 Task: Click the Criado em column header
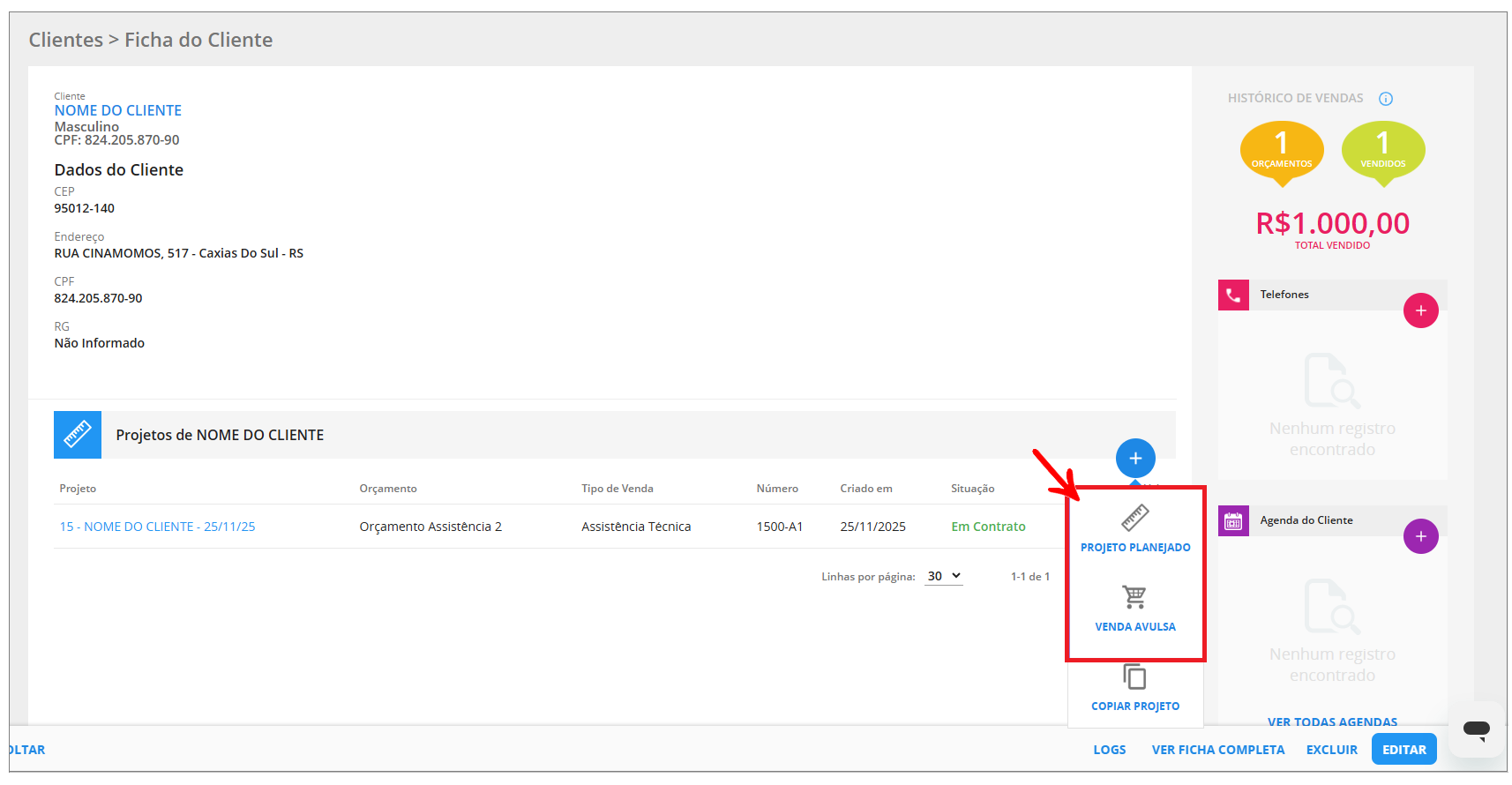click(x=866, y=489)
